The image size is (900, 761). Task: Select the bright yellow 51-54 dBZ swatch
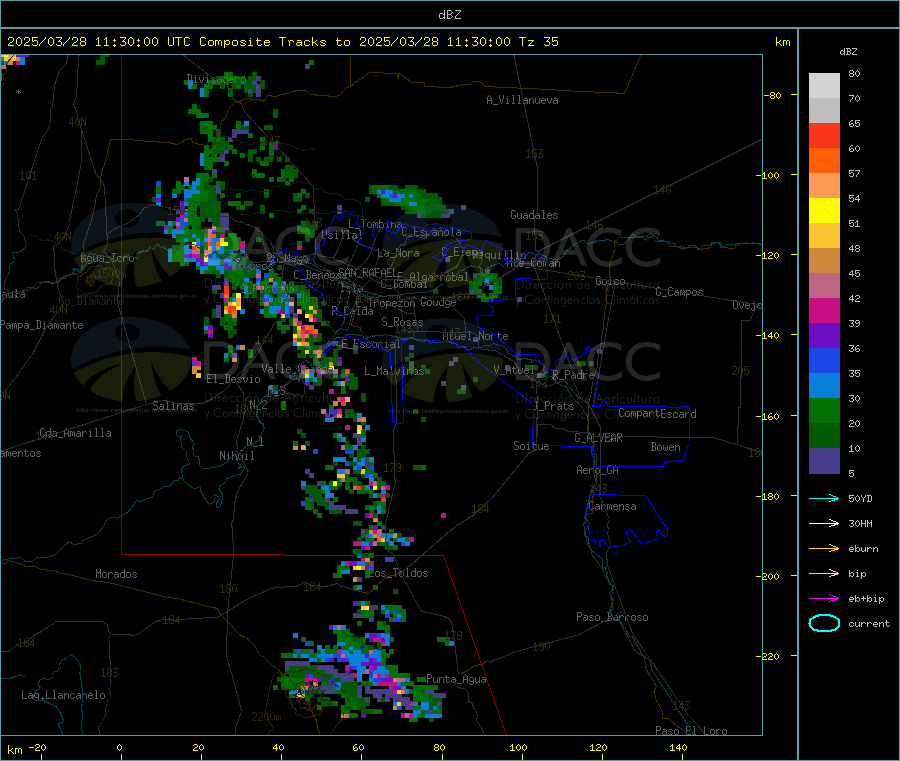point(824,211)
